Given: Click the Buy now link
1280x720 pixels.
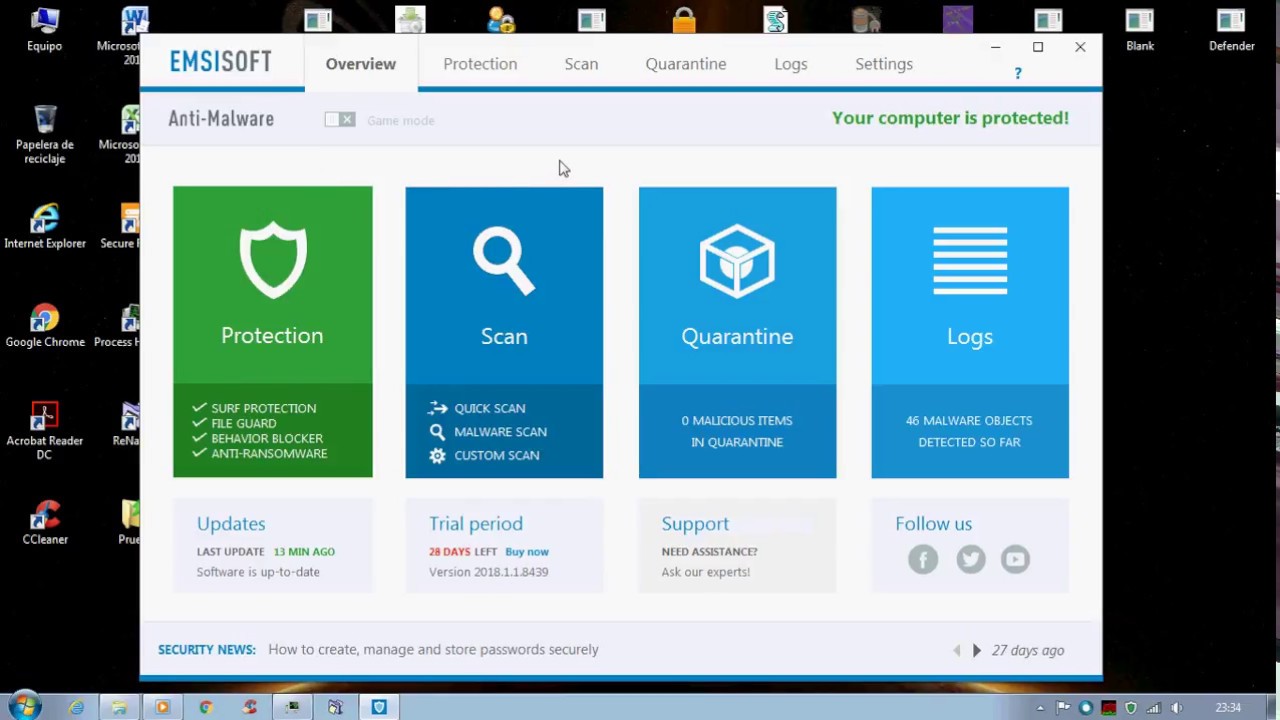Looking at the screenshot, I should click(x=527, y=552).
